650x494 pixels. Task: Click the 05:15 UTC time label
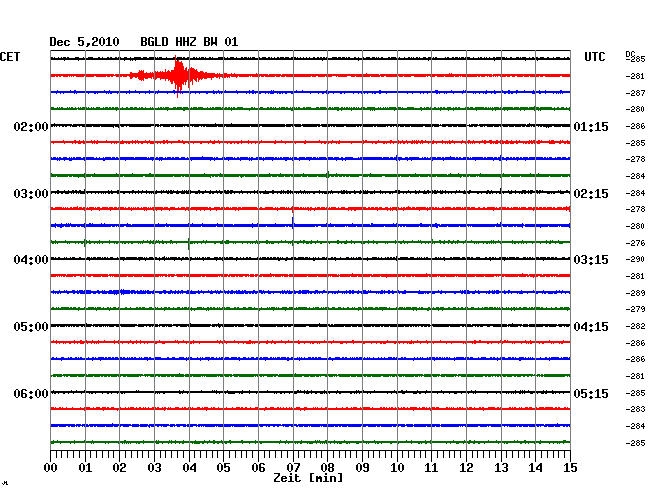[590, 393]
